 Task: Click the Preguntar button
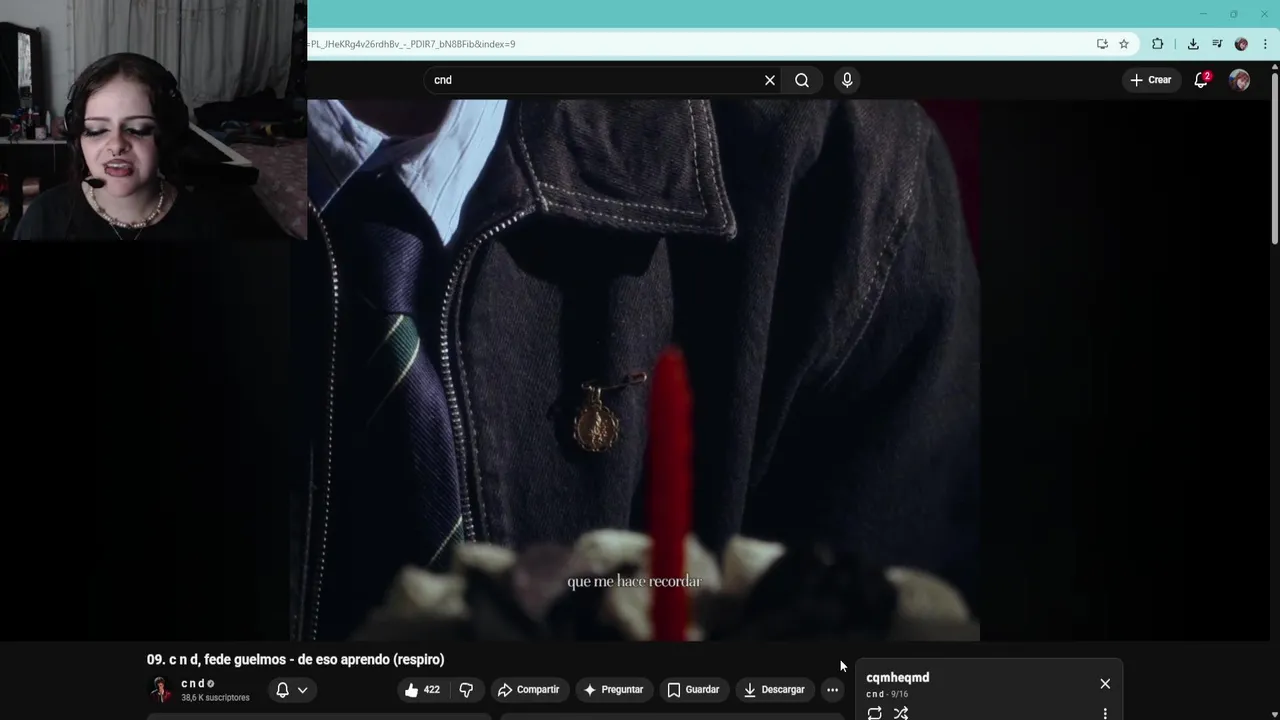click(x=613, y=689)
